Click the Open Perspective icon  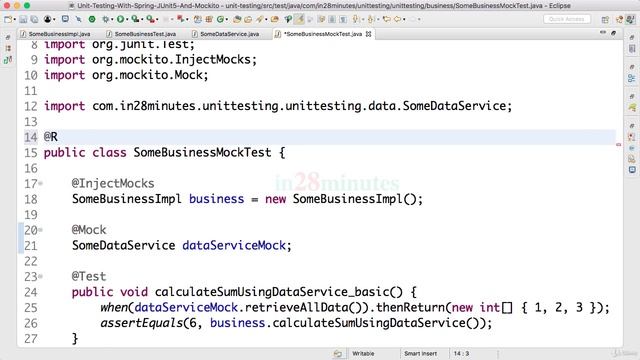click(605, 20)
